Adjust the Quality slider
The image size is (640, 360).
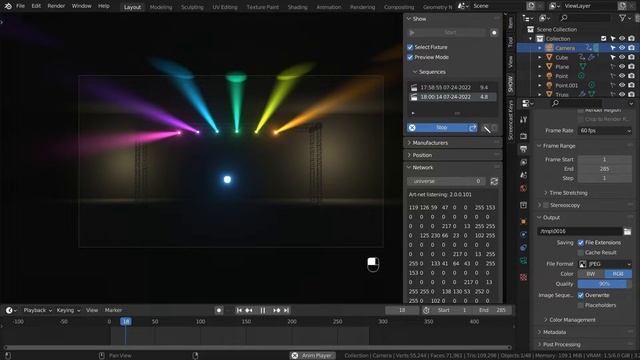pyautogui.click(x=605, y=284)
